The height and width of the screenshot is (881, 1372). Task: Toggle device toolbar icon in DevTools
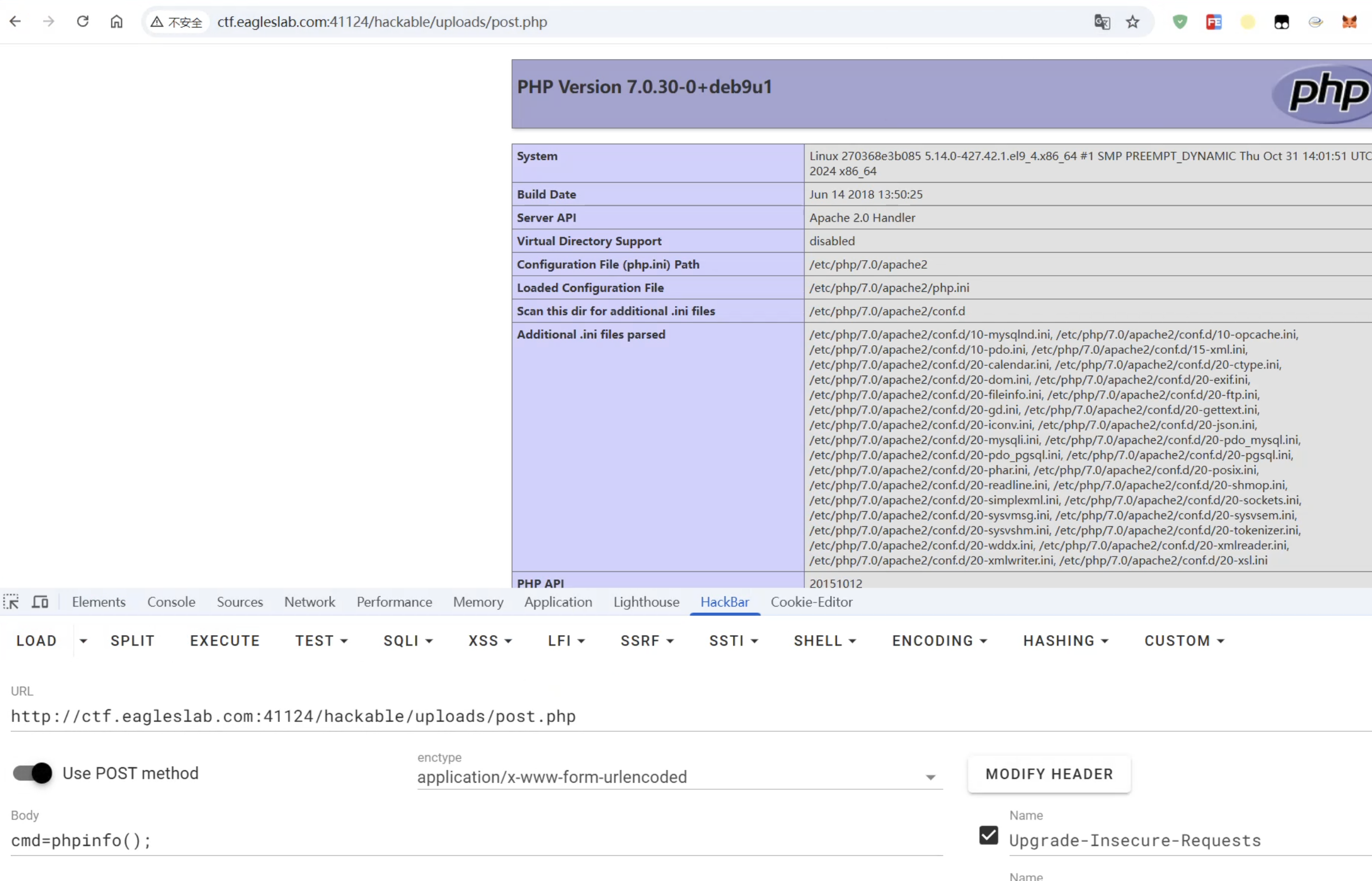click(x=40, y=602)
